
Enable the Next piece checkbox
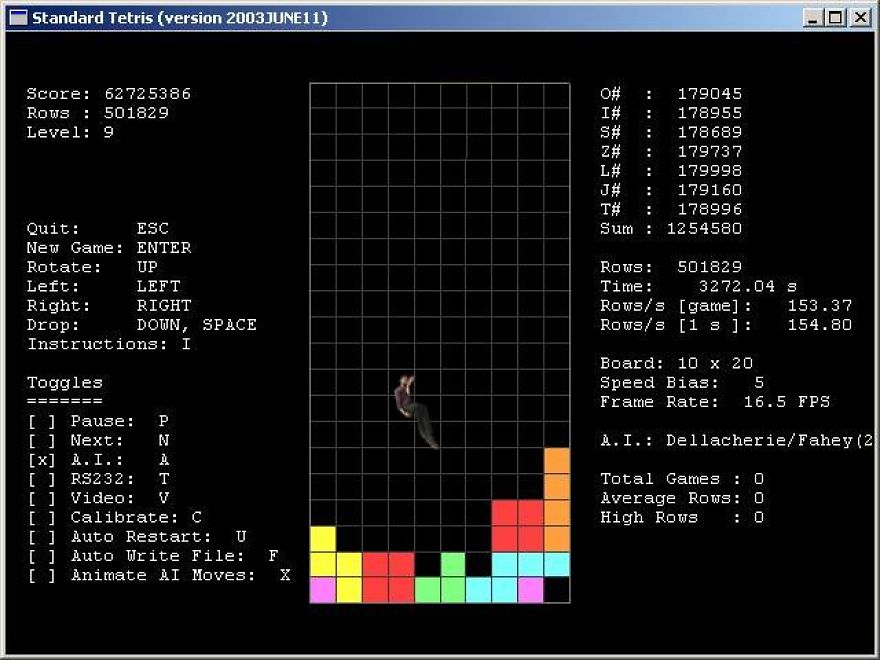coord(42,441)
